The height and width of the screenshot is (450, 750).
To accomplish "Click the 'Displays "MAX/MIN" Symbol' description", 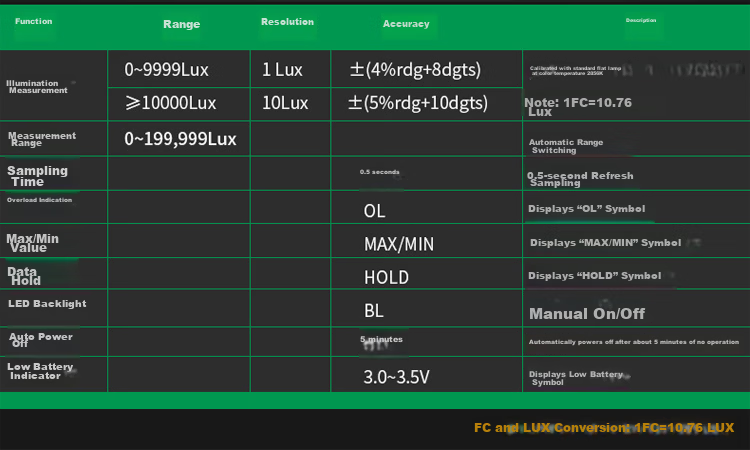I will [606, 242].
